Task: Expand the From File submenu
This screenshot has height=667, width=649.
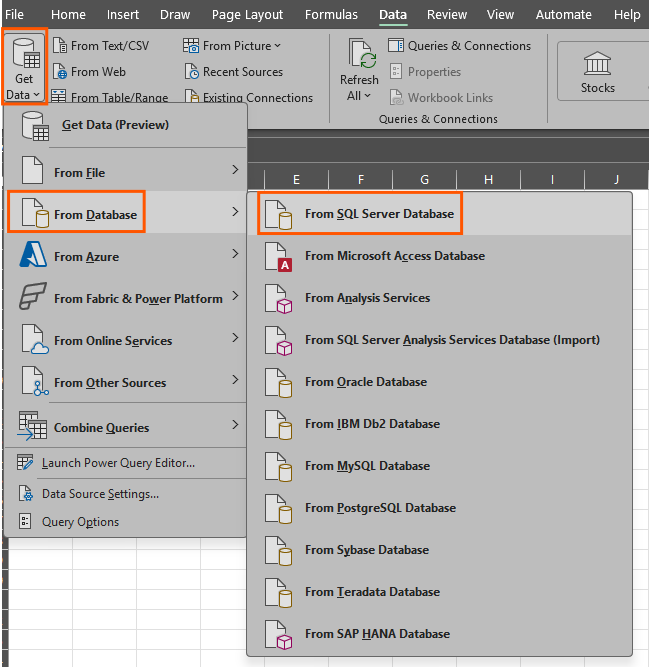Action: click(x=126, y=170)
